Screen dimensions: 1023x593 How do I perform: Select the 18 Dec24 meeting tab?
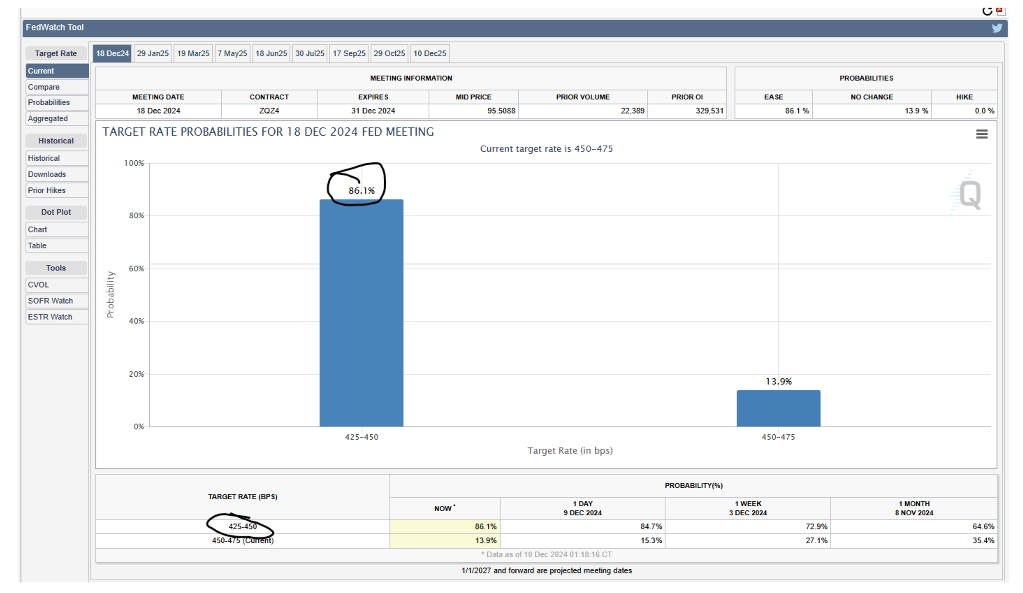click(113, 53)
